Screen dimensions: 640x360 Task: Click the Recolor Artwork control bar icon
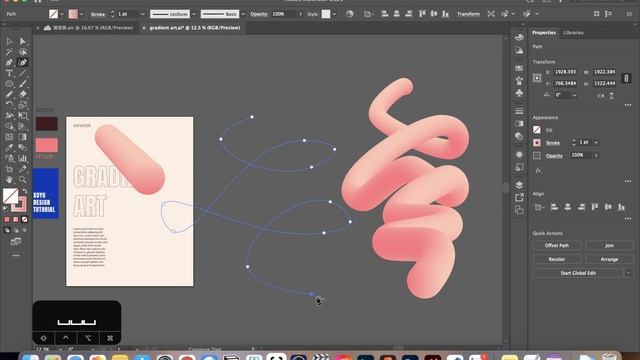(349, 14)
